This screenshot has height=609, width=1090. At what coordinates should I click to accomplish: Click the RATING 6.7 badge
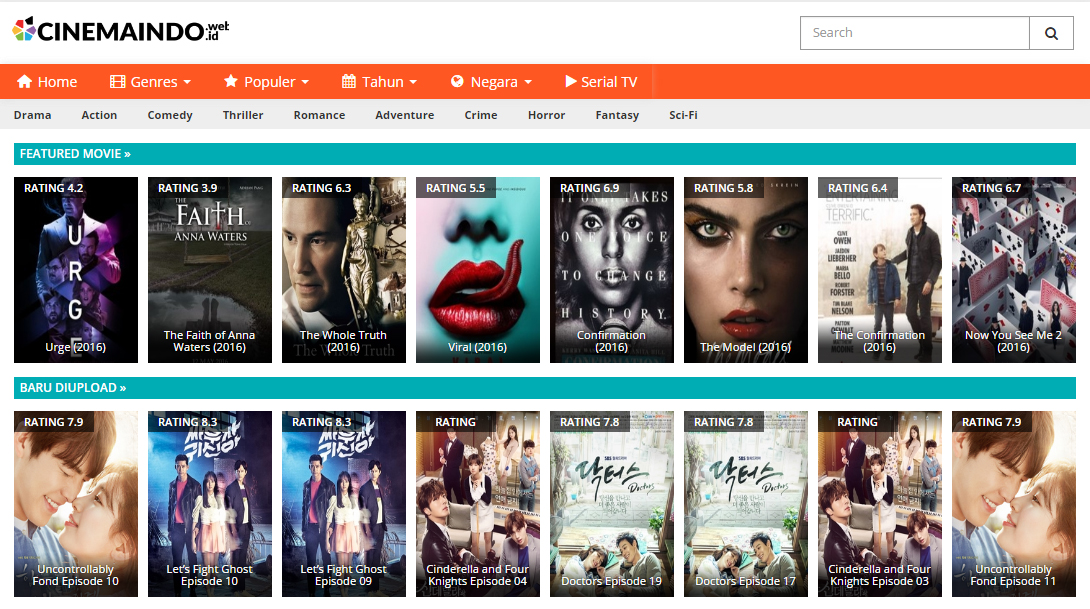click(991, 188)
